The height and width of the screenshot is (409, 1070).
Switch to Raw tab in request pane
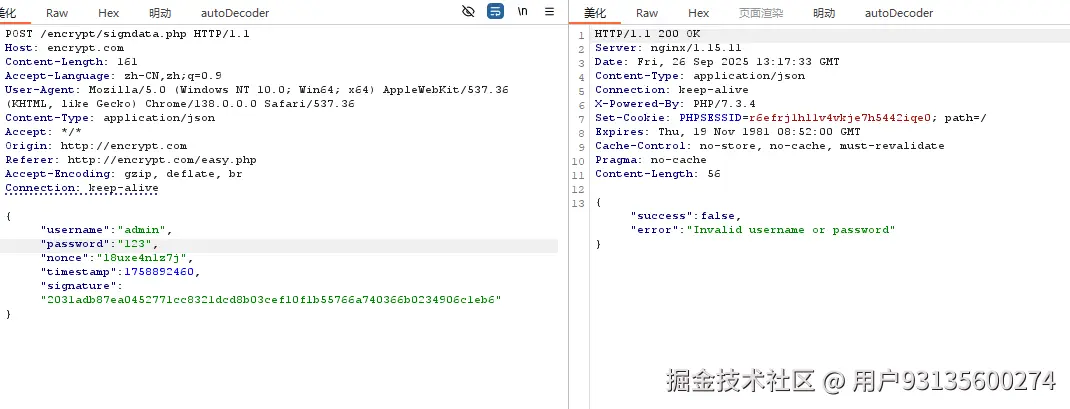pyautogui.click(x=57, y=13)
